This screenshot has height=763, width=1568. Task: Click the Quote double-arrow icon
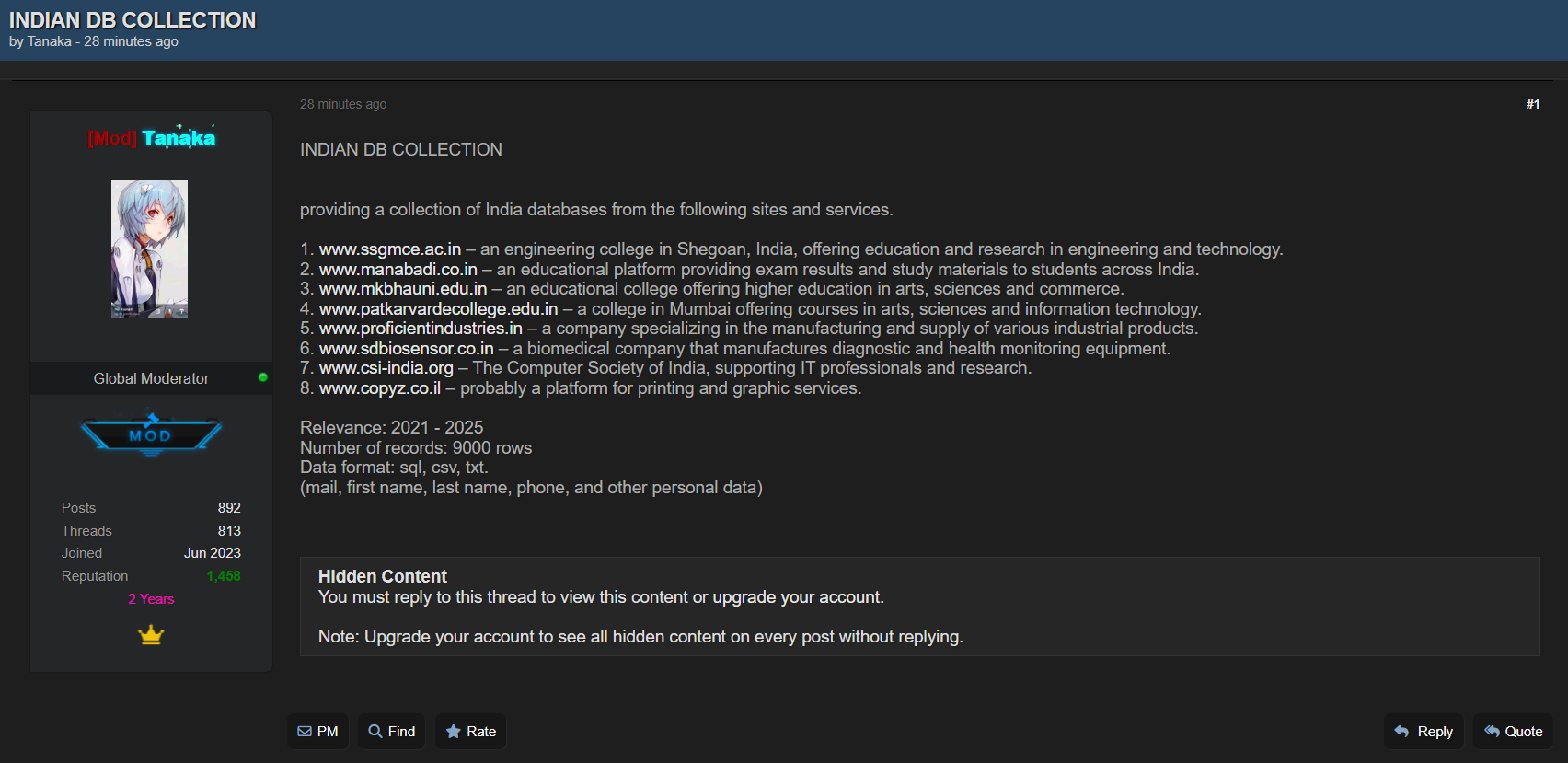point(1492,732)
